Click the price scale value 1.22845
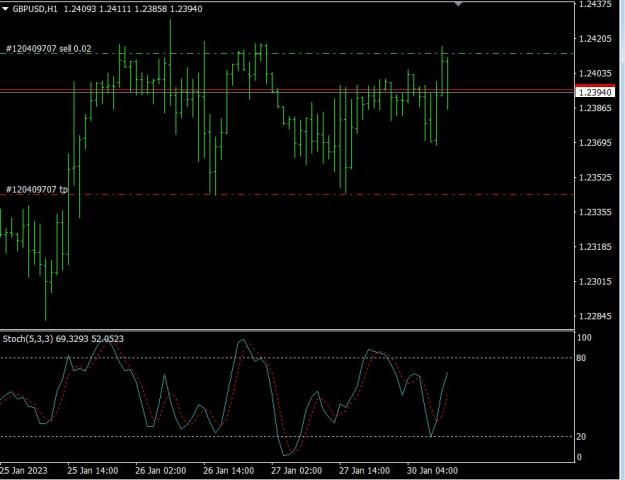Image resolution: width=625 pixels, height=480 pixels. coord(595,316)
